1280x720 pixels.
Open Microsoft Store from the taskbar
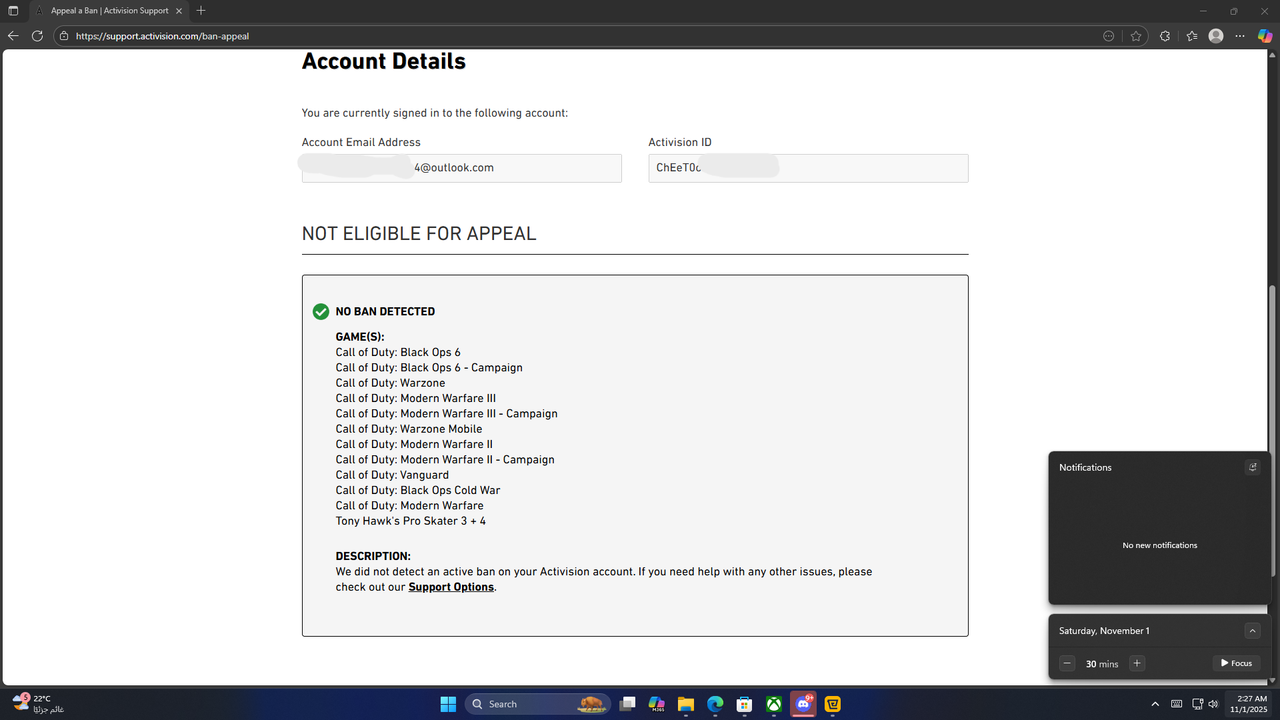[744, 704]
